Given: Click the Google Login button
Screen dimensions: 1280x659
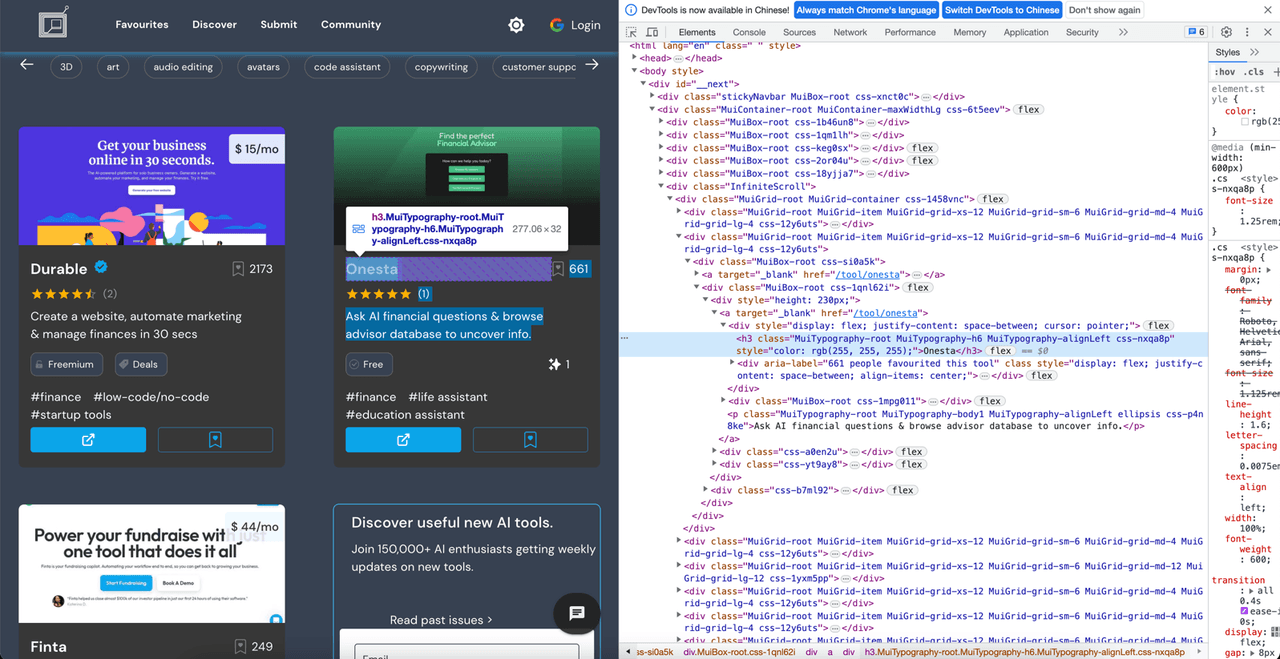Looking at the screenshot, I should coord(575,25).
